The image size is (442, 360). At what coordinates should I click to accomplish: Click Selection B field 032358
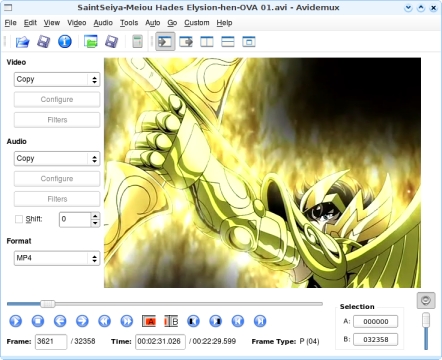click(375, 340)
